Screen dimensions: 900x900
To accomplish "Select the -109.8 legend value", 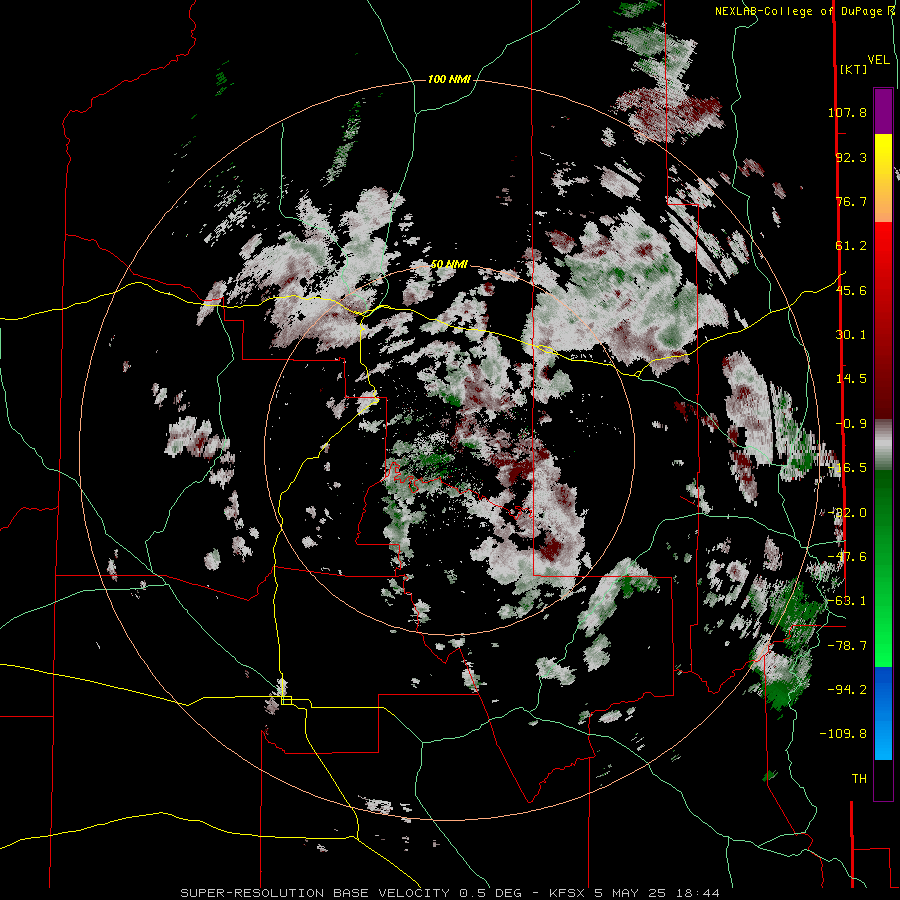I will pos(843,734).
